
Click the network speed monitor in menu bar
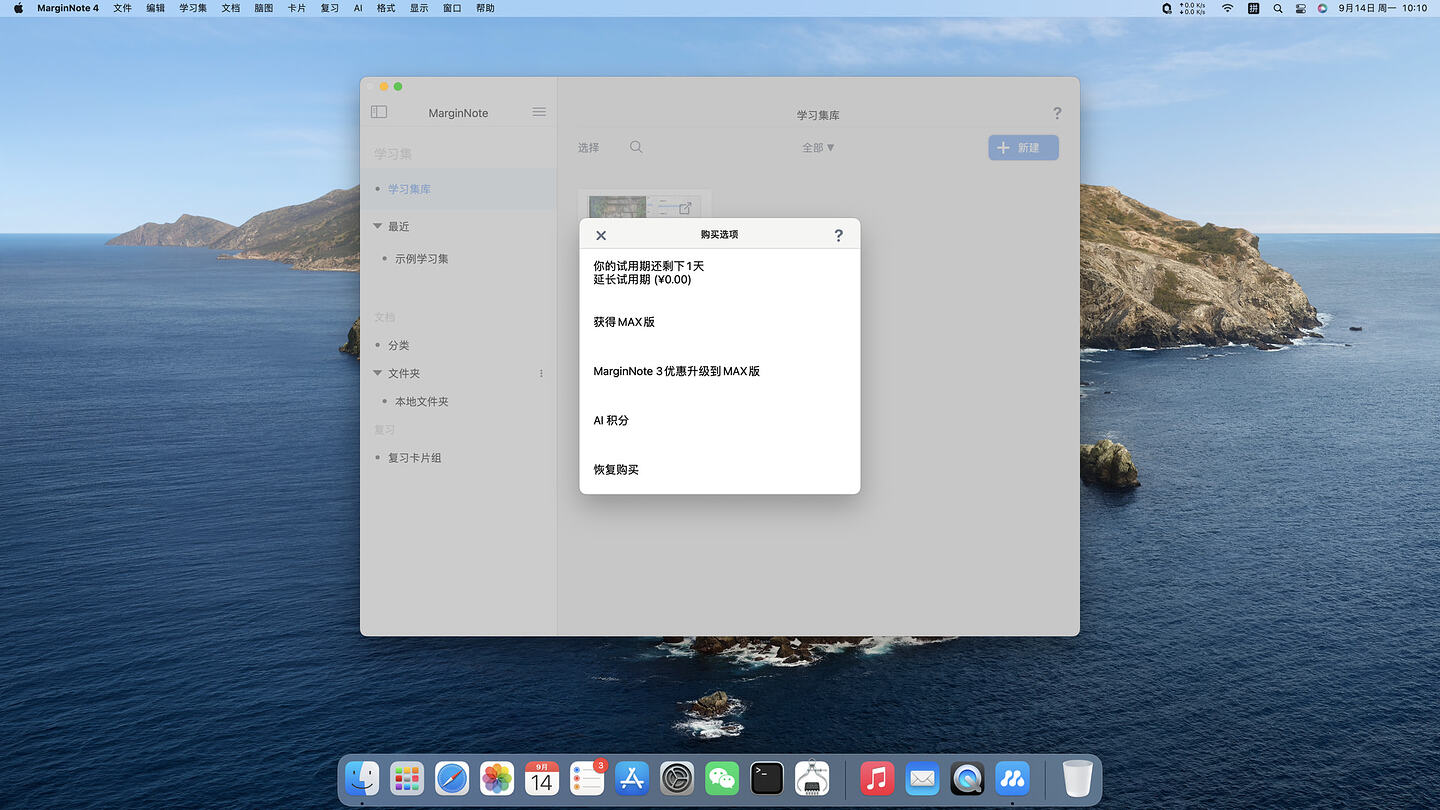1193,8
